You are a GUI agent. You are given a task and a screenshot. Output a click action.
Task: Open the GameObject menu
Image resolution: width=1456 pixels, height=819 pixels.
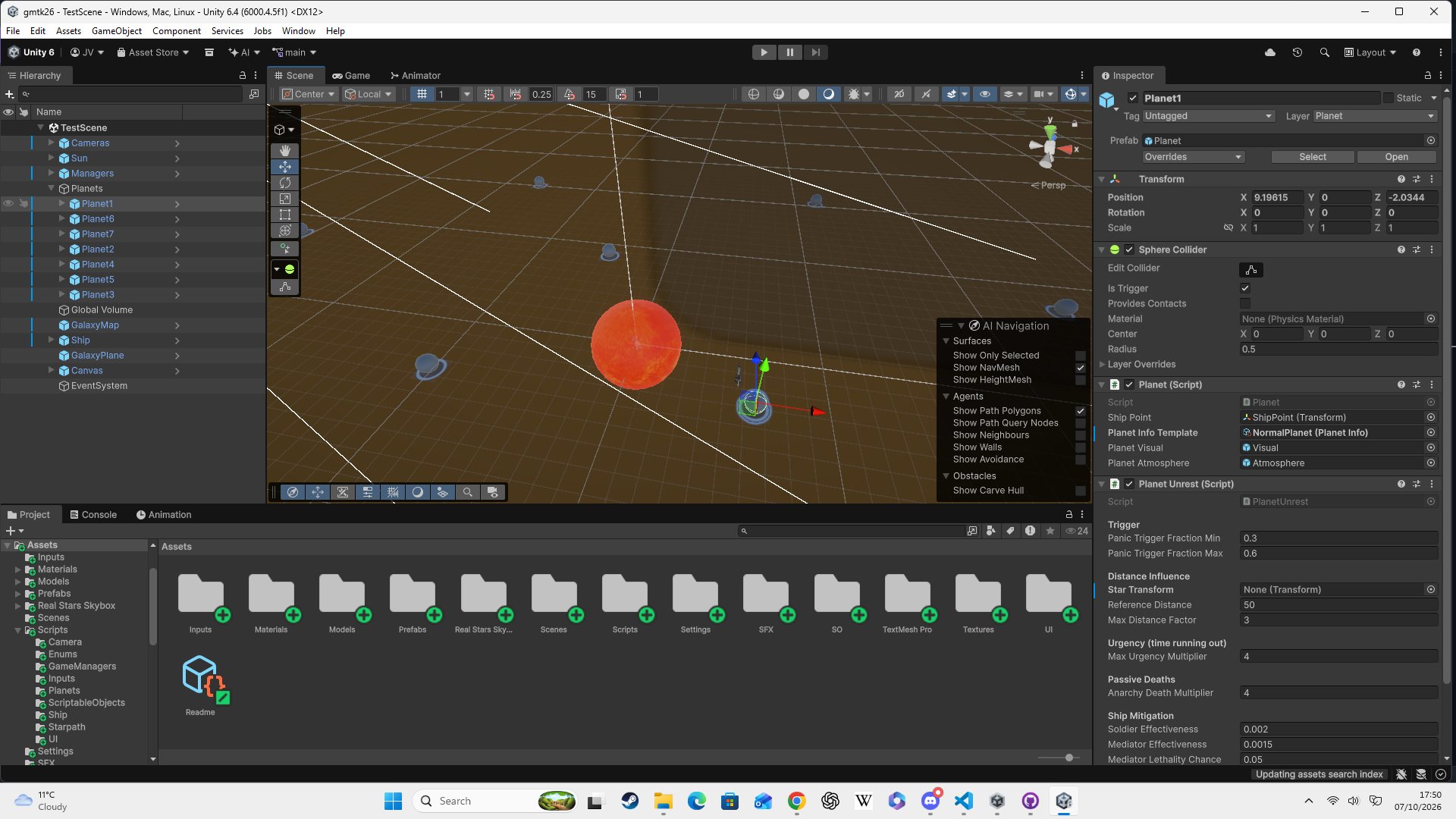(x=117, y=31)
